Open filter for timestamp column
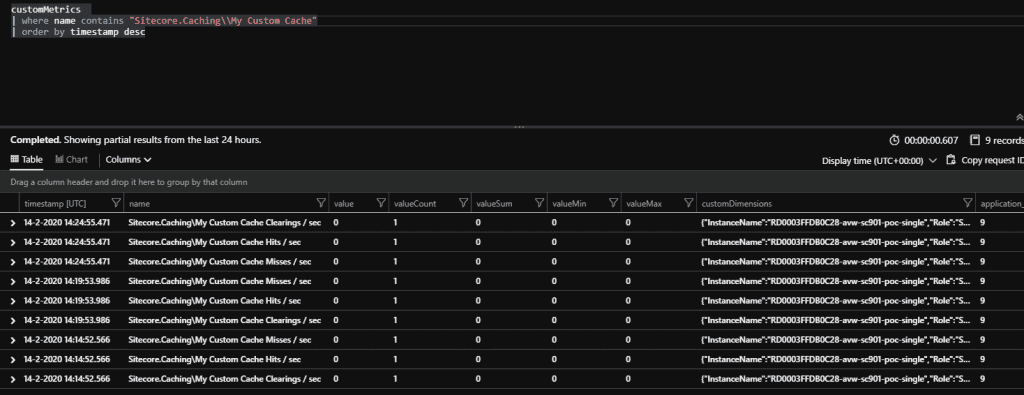This screenshot has height=395, width=1024. click(x=116, y=204)
